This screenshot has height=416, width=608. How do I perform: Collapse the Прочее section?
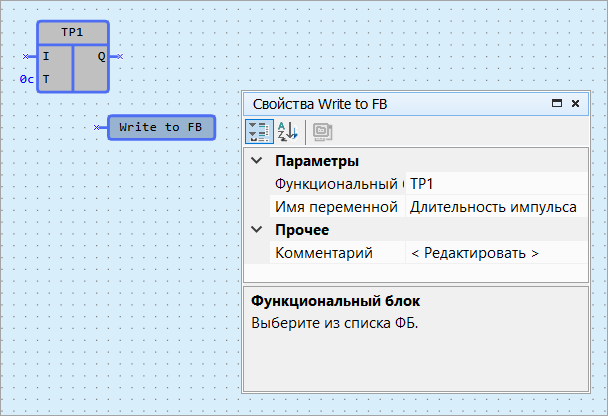257,230
